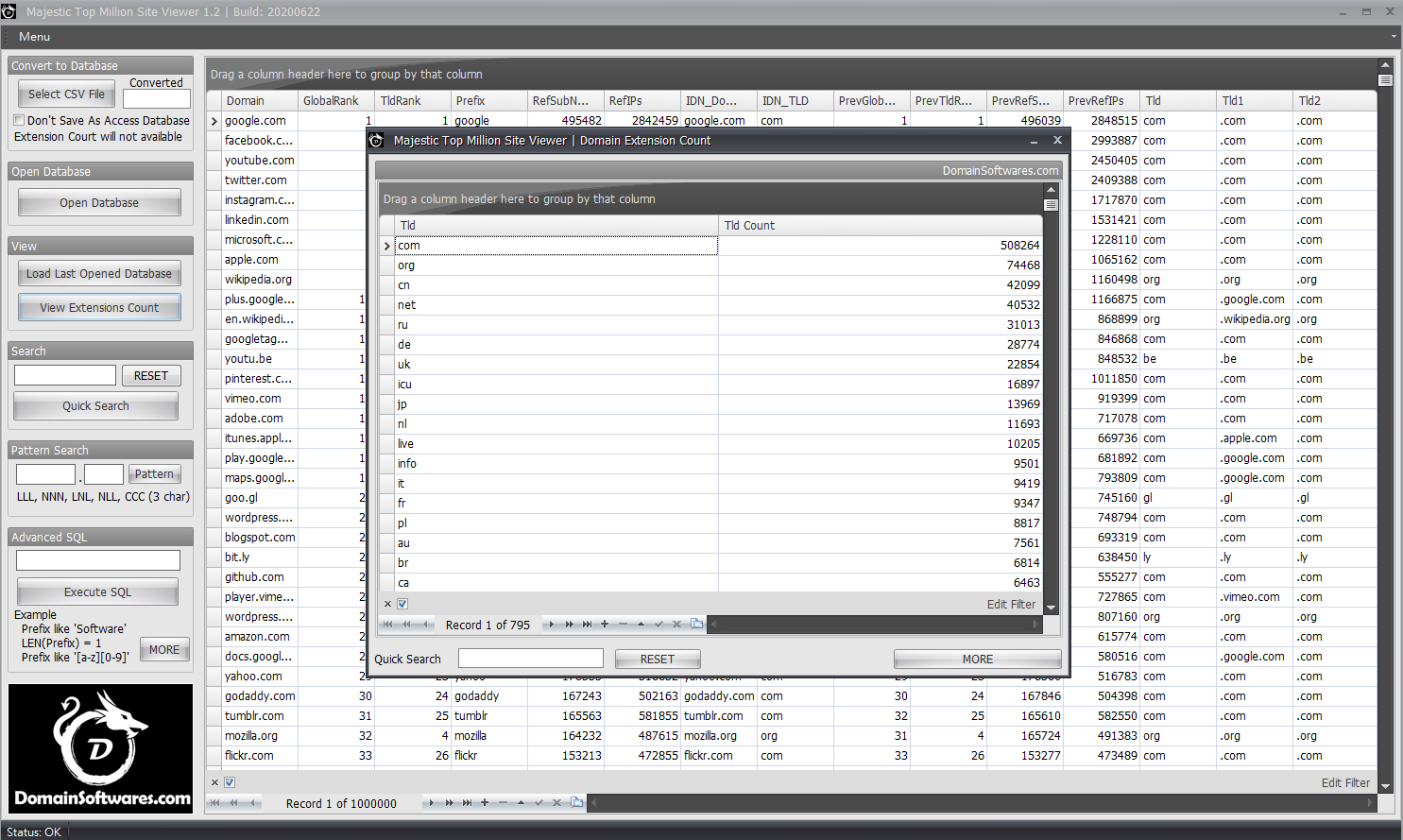This screenshot has width=1403, height=840.
Task: Sort main grid by RefIPs column header
Action: pyautogui.click(x=642, y=101)
